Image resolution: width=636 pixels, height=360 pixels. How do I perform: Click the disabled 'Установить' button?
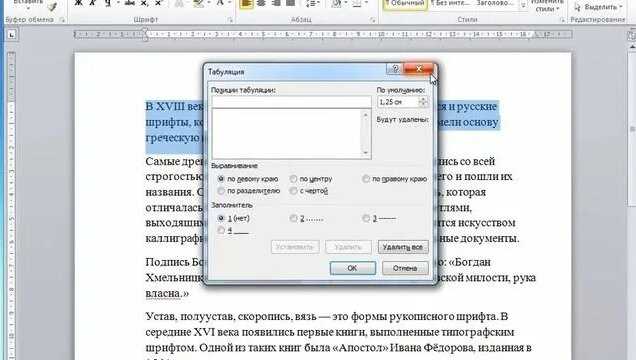coord(295,247)
